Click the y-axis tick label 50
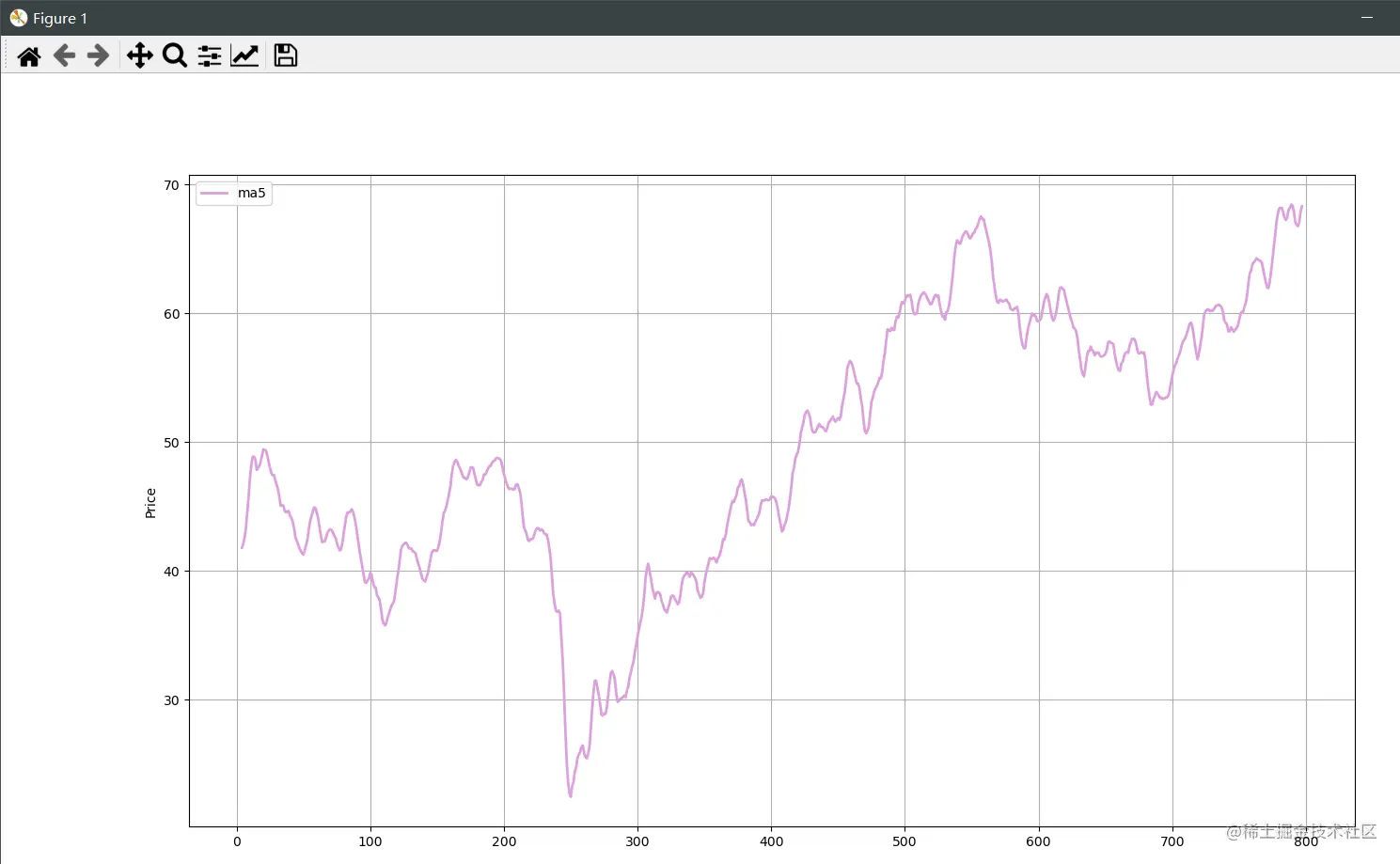 pyautogui.click(x=171, y=443)
